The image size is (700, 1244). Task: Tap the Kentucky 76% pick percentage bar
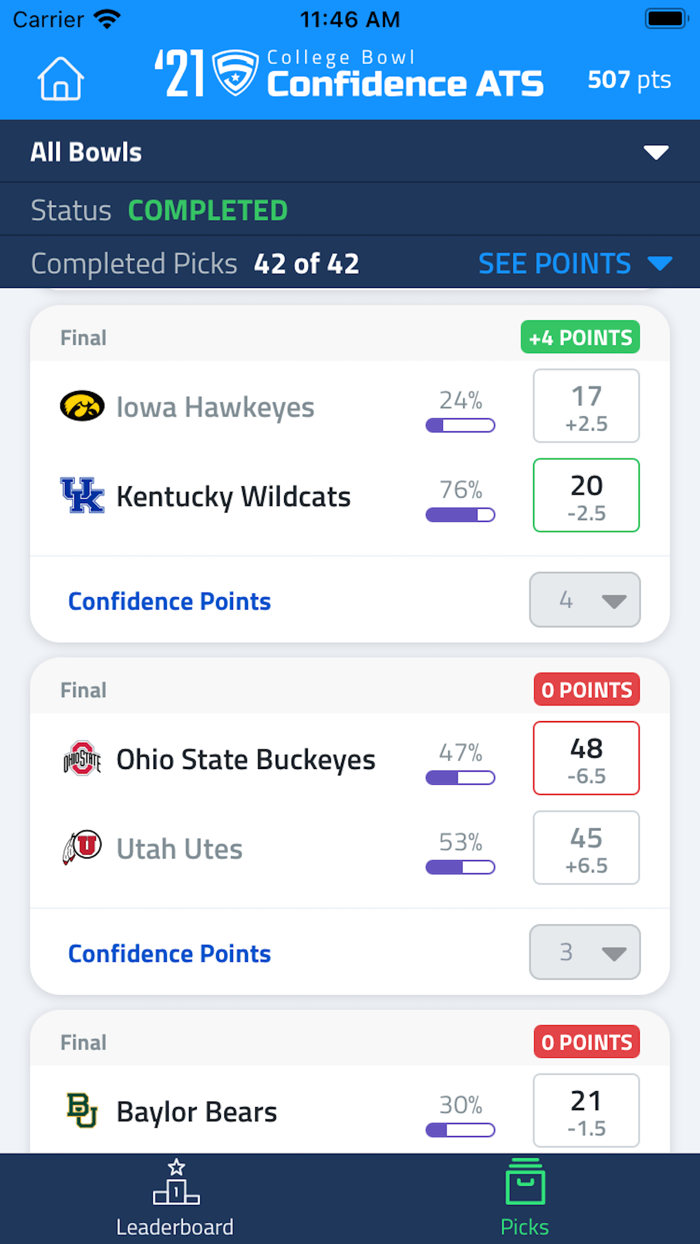460,514
